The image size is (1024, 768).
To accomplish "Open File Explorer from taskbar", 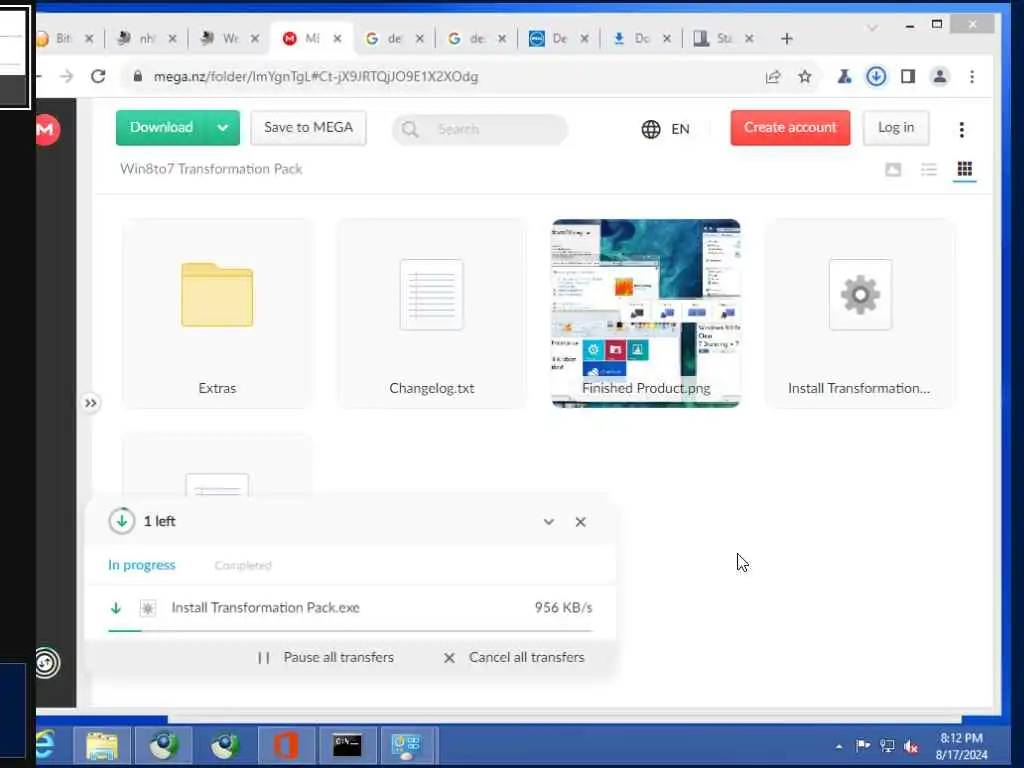I will pos(102,745).
